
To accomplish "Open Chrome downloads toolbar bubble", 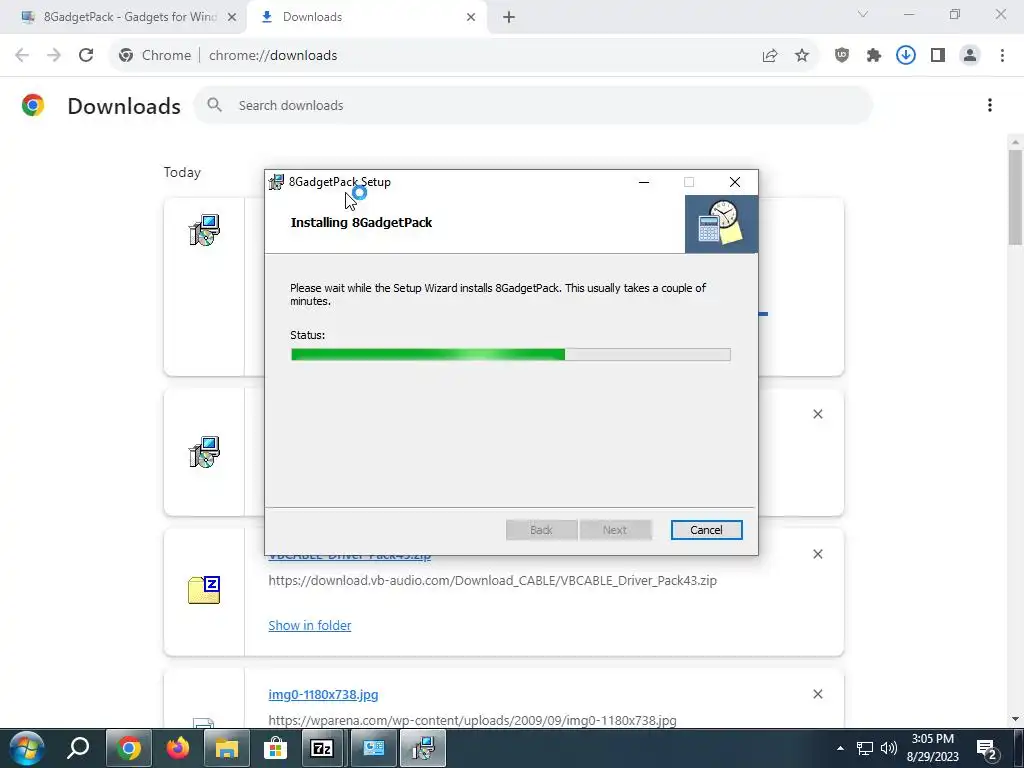I will [906, 56].
